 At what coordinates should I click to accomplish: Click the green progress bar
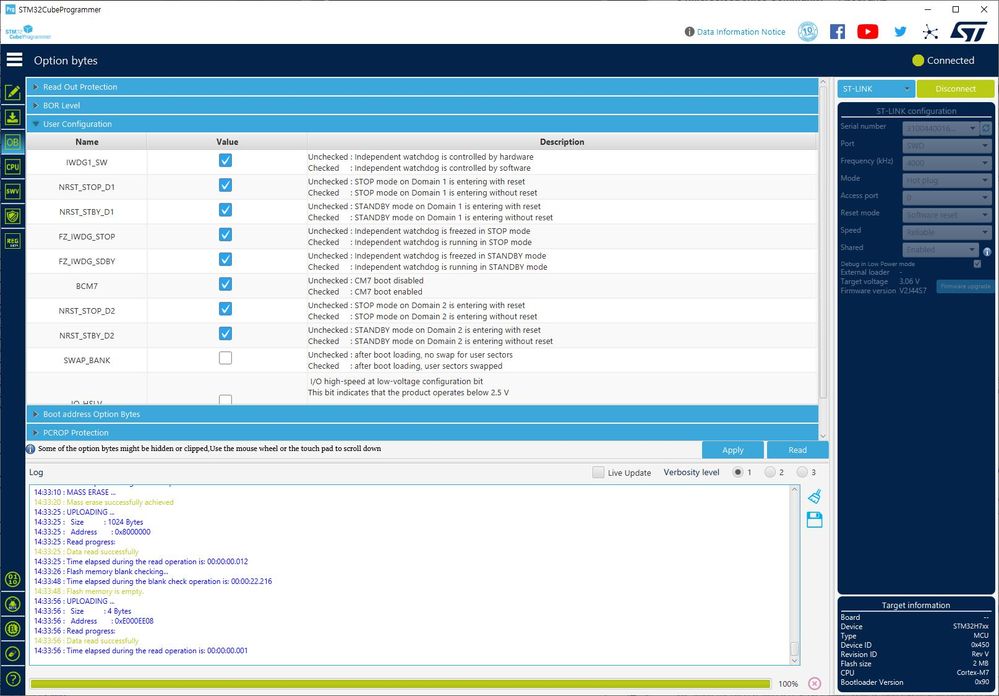[x=400, y=684]
